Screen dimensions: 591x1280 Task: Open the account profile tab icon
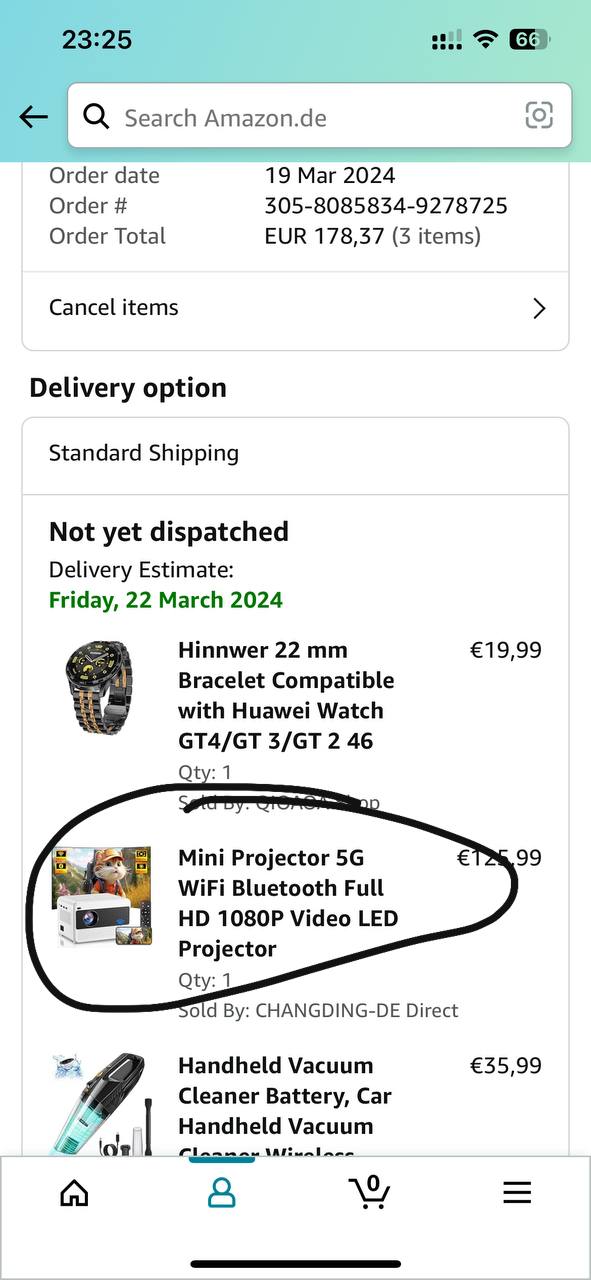pyautogui.click(x=221, y=1192)
